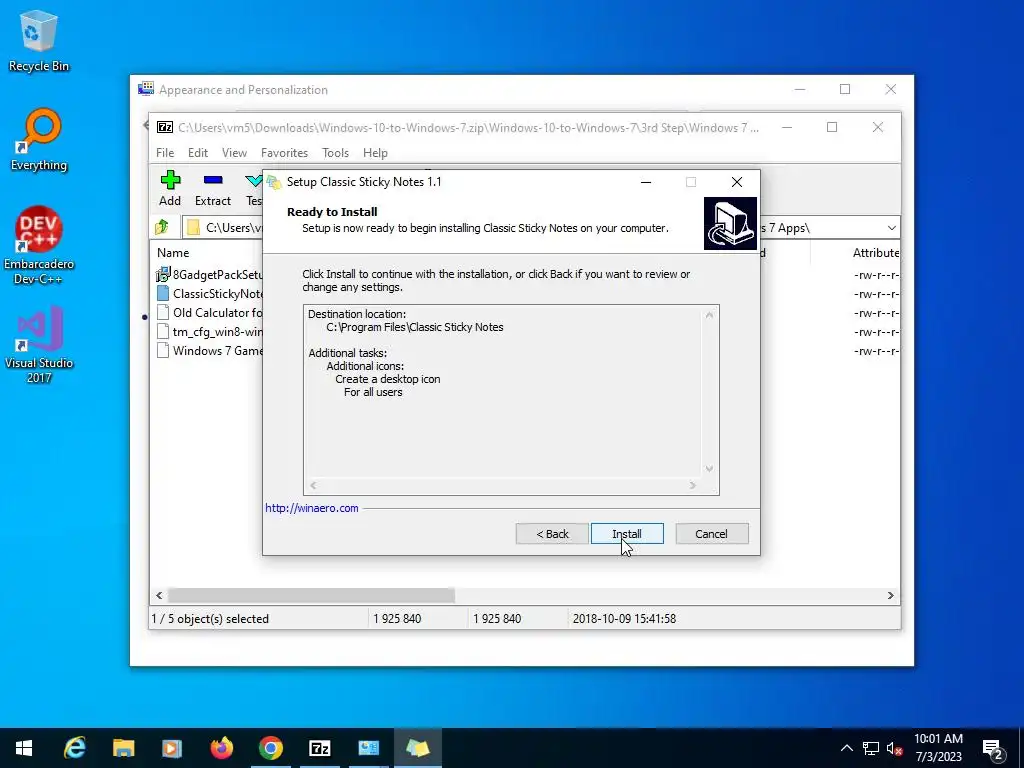Show hidden system tray icons

(x=846, y=748)
